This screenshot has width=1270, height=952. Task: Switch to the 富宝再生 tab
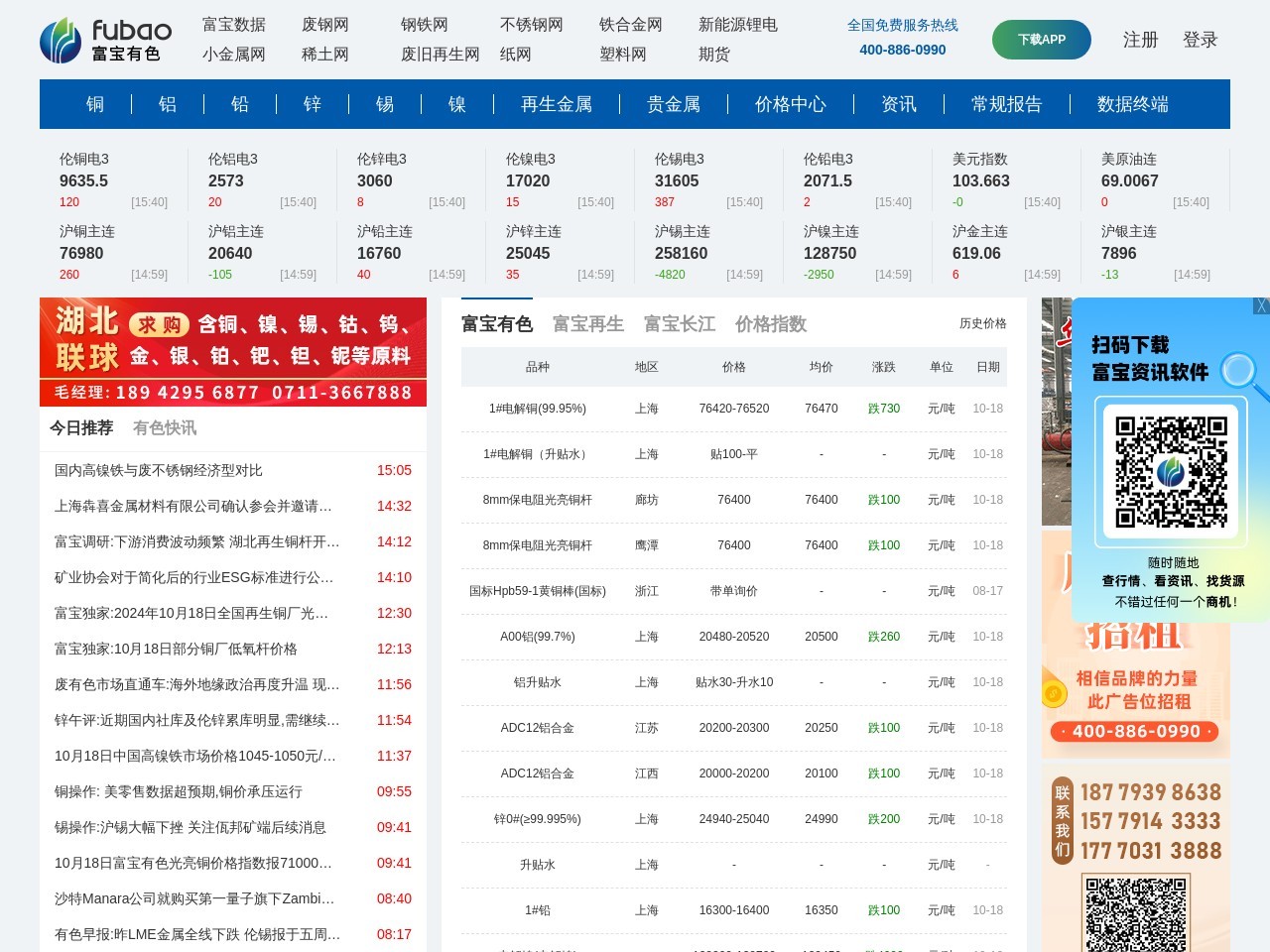[587, 324]
